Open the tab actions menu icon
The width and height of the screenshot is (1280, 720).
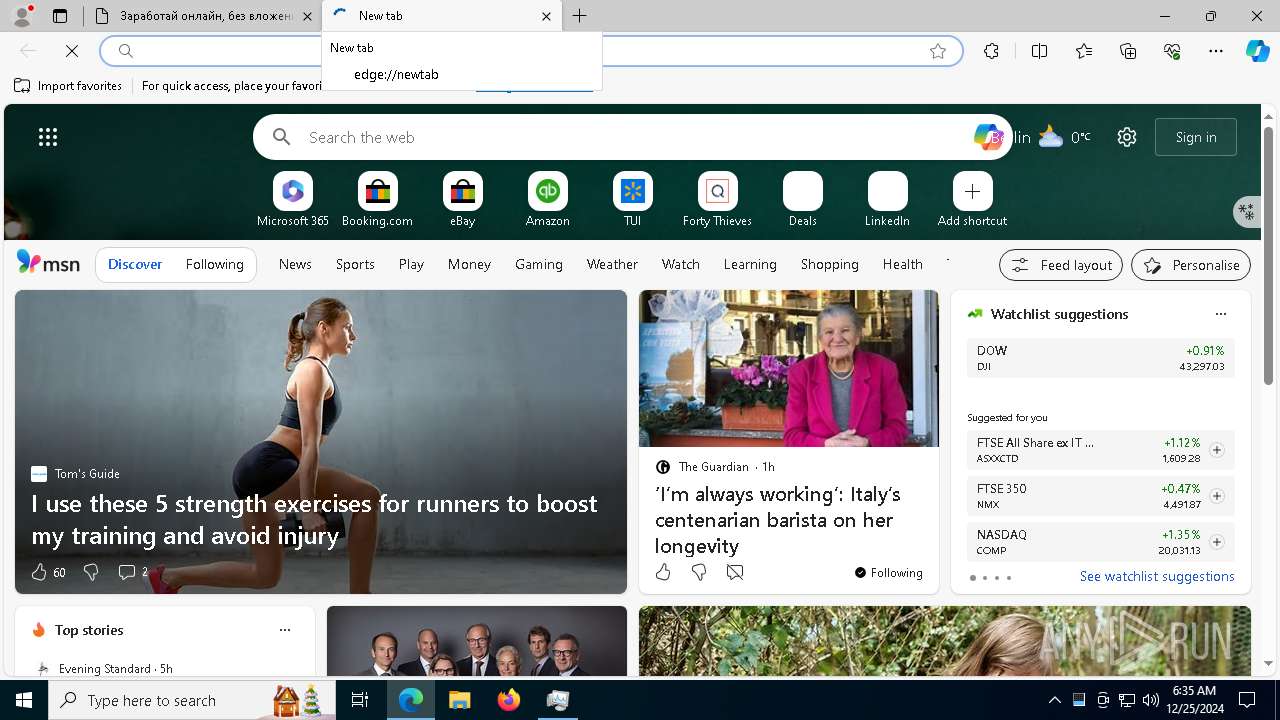click(x=60, y=16)
